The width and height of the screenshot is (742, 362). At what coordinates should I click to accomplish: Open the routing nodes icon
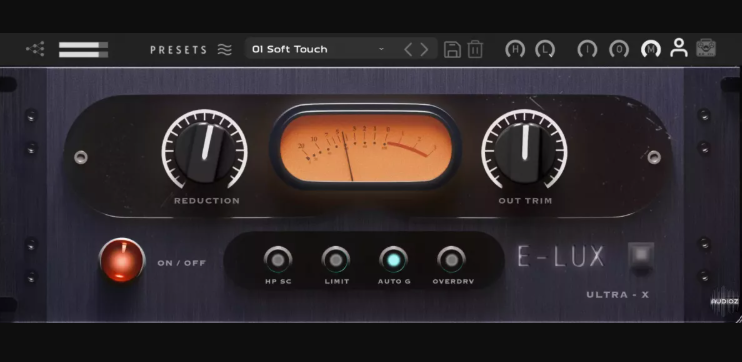pyautogui.click(x=35, y=49)
